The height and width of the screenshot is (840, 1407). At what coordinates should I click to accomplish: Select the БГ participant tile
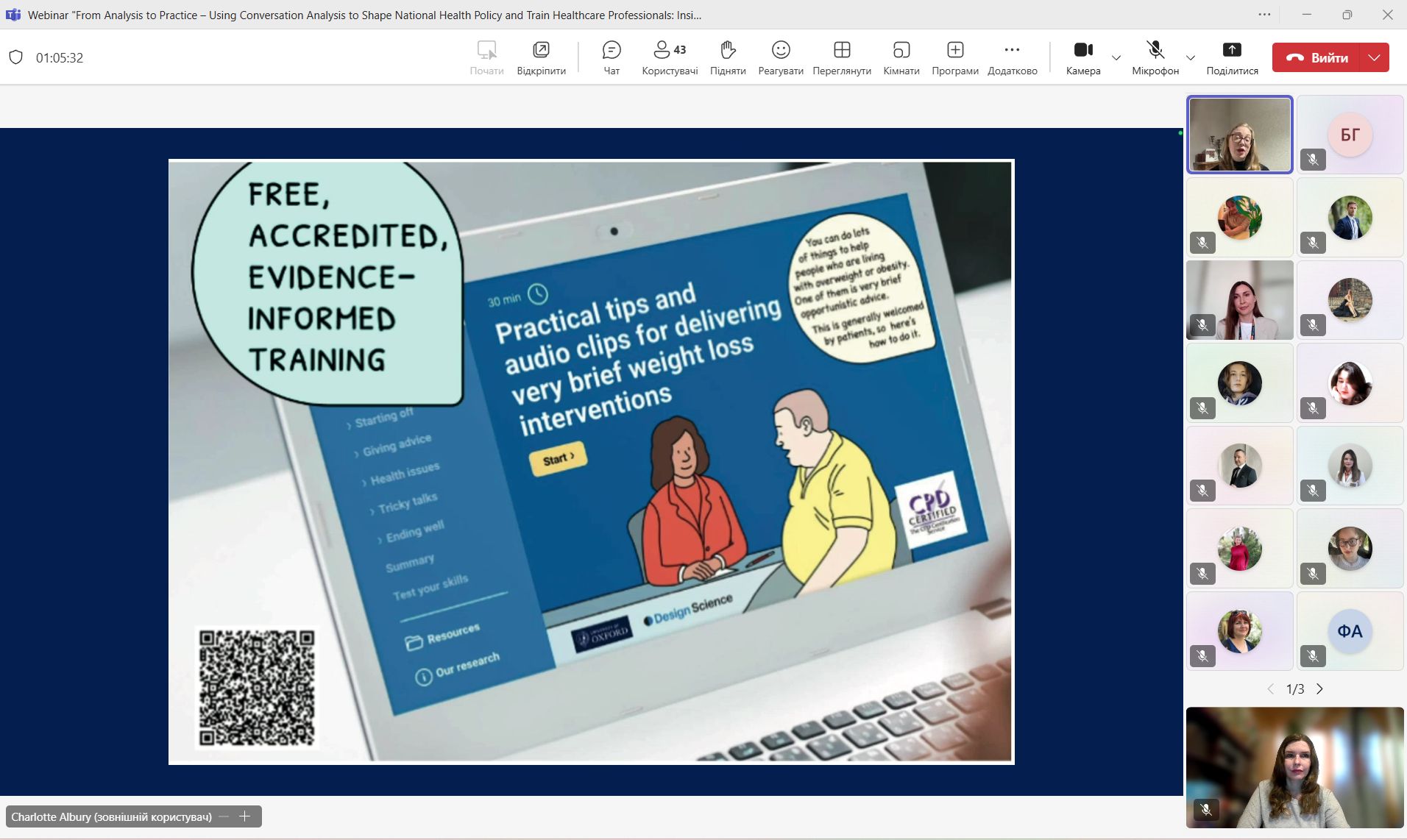pos(1350,135)
